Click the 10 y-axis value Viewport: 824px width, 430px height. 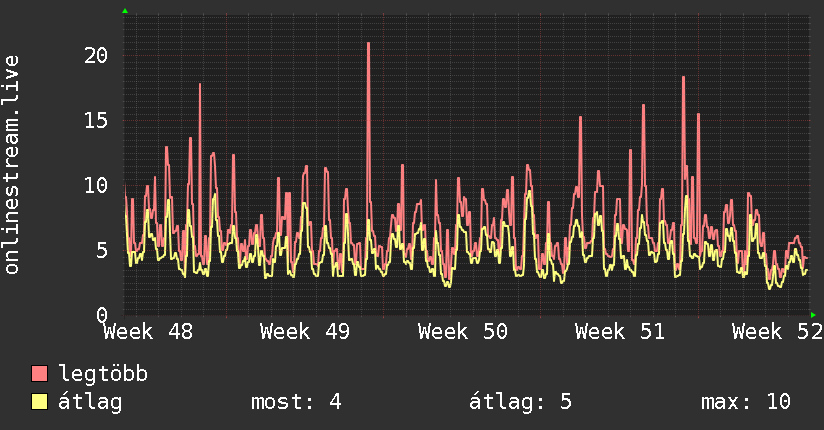96,185
